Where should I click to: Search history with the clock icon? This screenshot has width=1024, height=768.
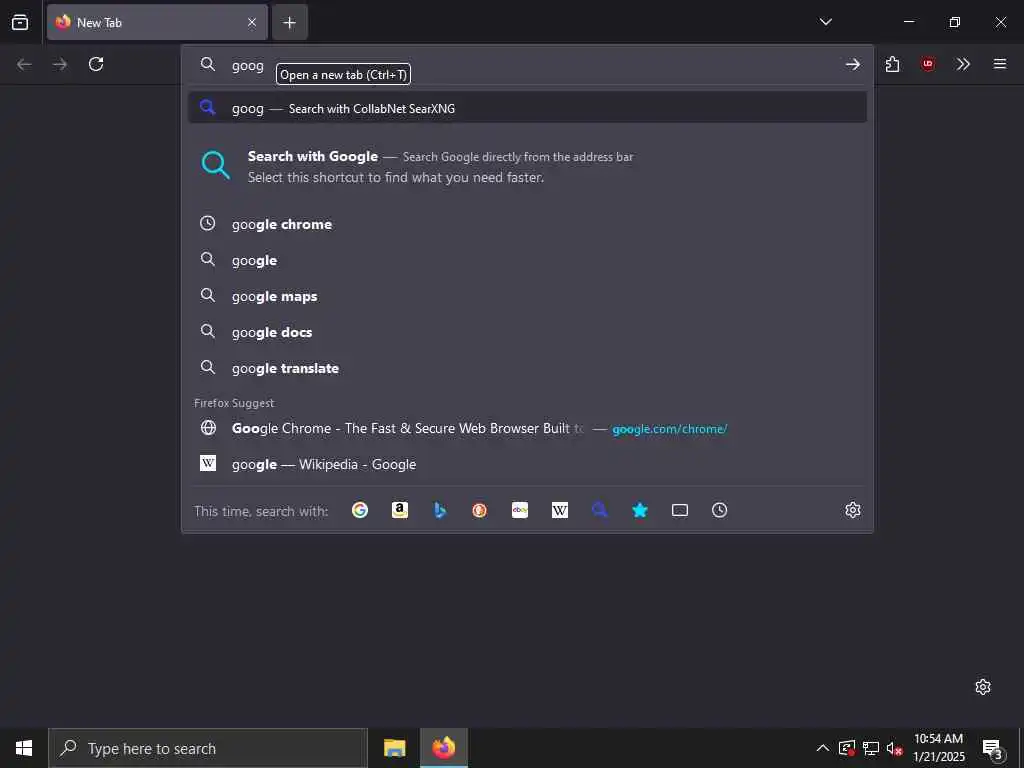point(720,510)
